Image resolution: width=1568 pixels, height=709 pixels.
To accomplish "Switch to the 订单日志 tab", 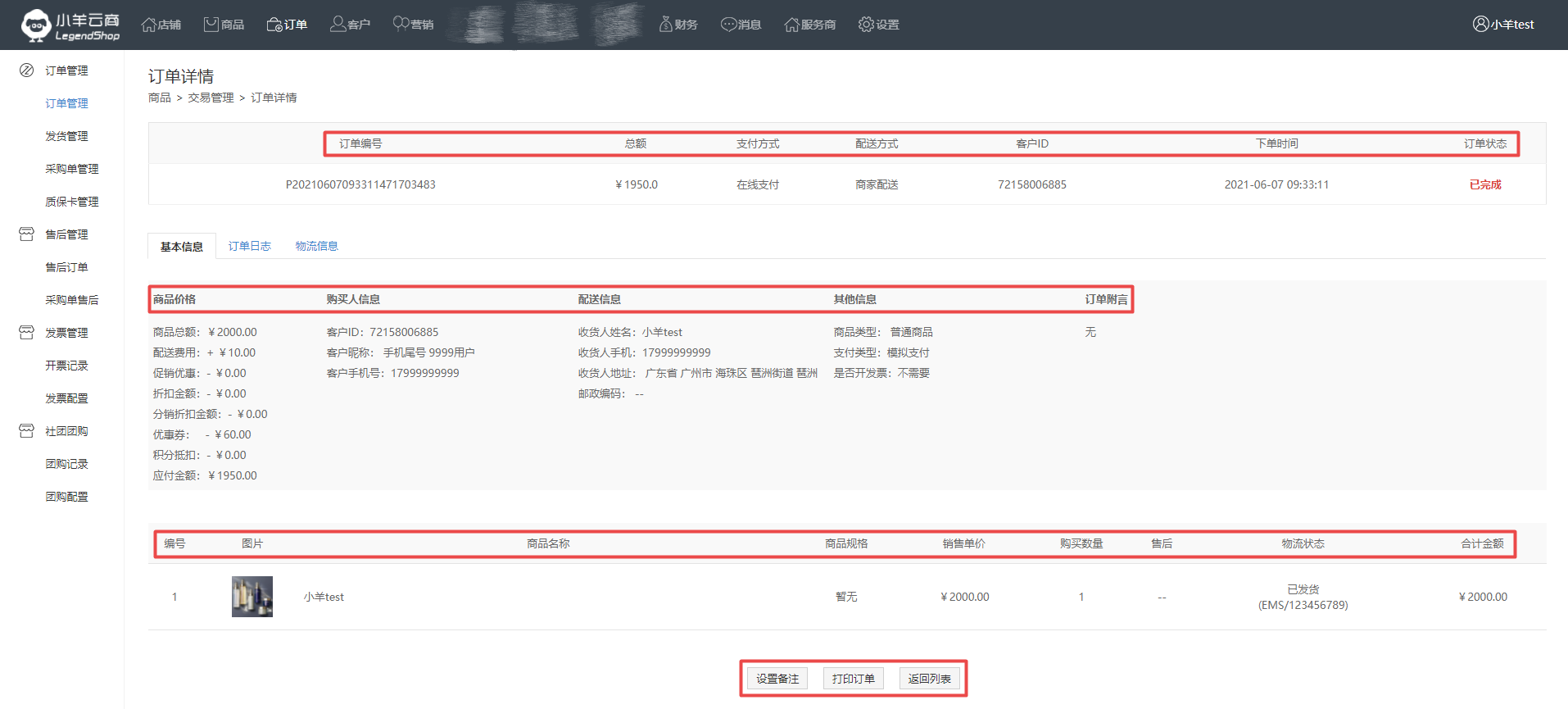I will (249, 246).
